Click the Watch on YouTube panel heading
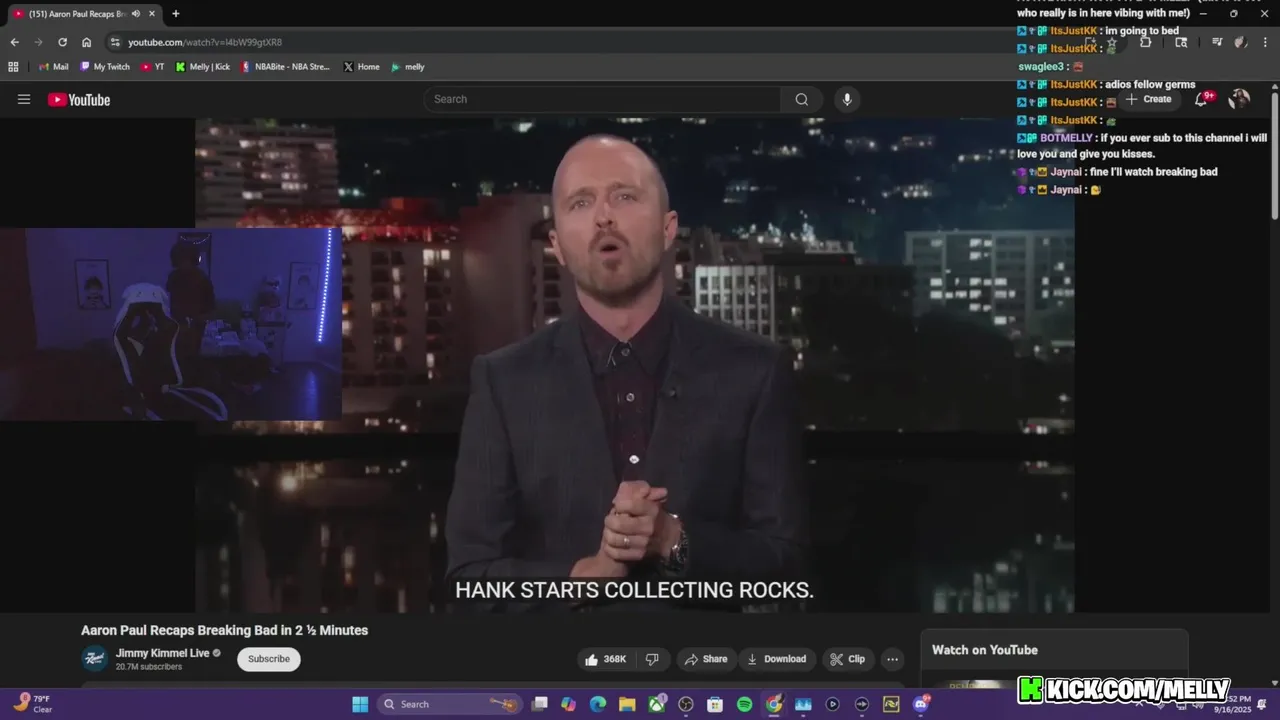Screen dimensions: 1280x720 click(x=985, y=650)
